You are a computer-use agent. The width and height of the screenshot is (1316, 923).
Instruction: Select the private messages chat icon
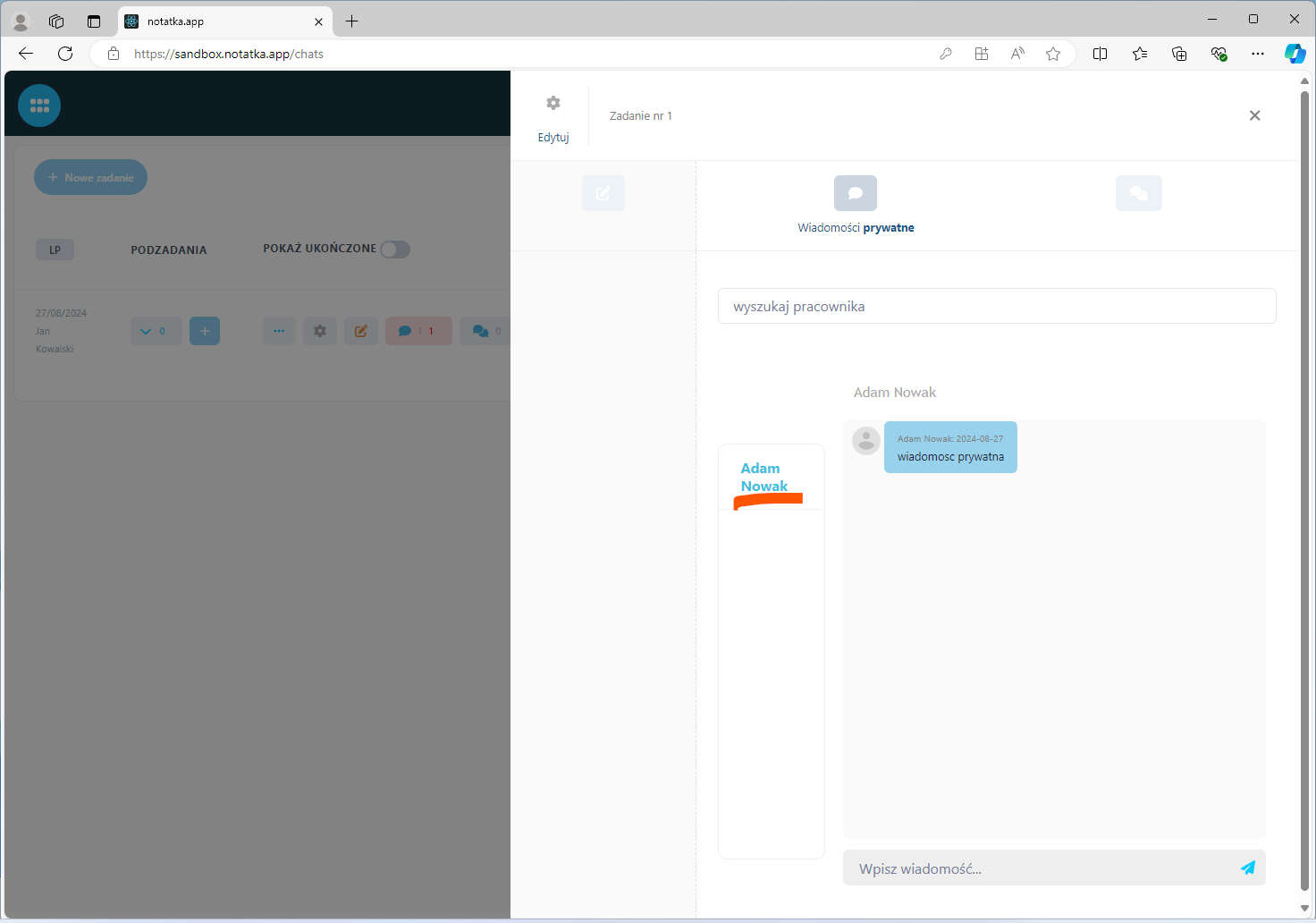coord(855,193)
